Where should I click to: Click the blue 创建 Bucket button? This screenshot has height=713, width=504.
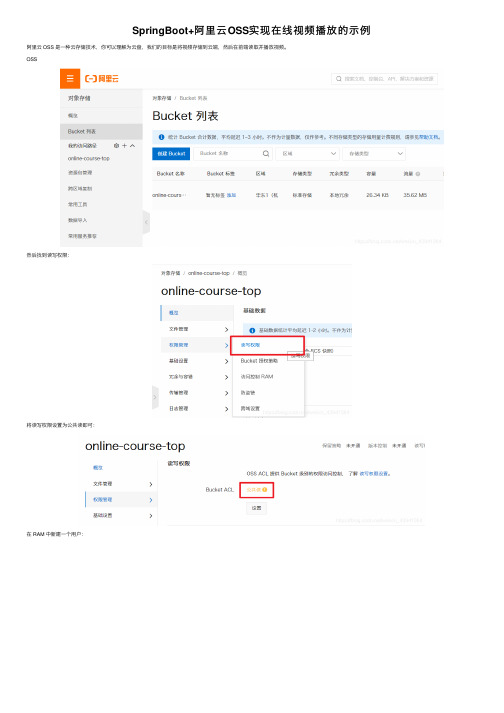(171, 154)
